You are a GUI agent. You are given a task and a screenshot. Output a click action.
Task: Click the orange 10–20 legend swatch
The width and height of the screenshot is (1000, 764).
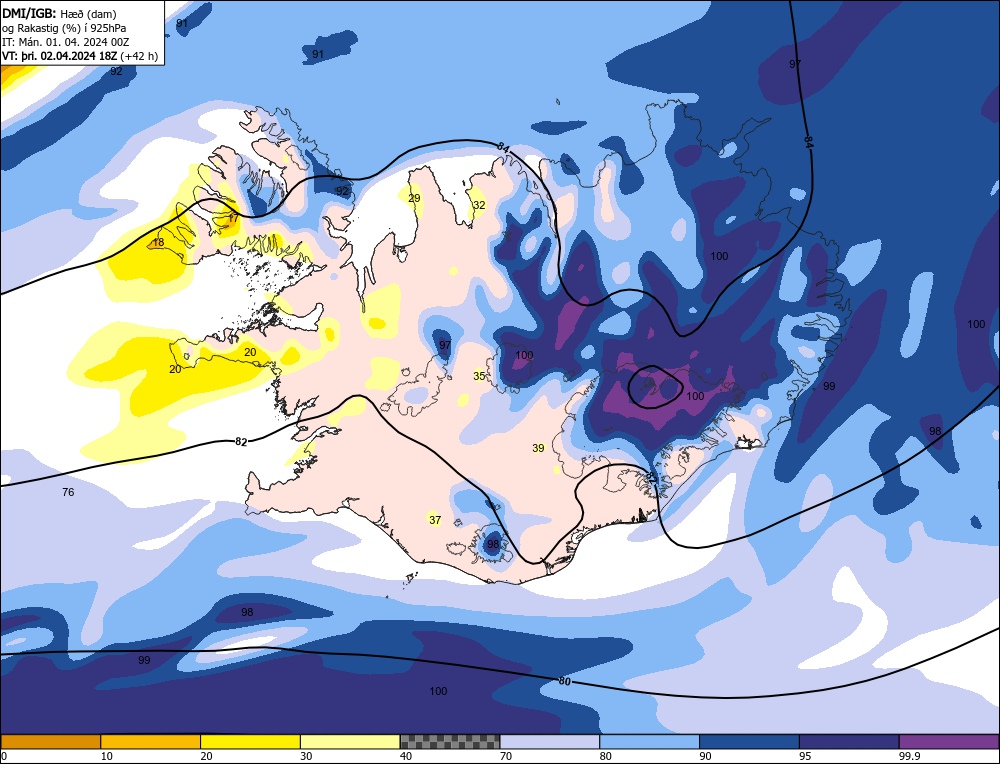click(151, 741)
